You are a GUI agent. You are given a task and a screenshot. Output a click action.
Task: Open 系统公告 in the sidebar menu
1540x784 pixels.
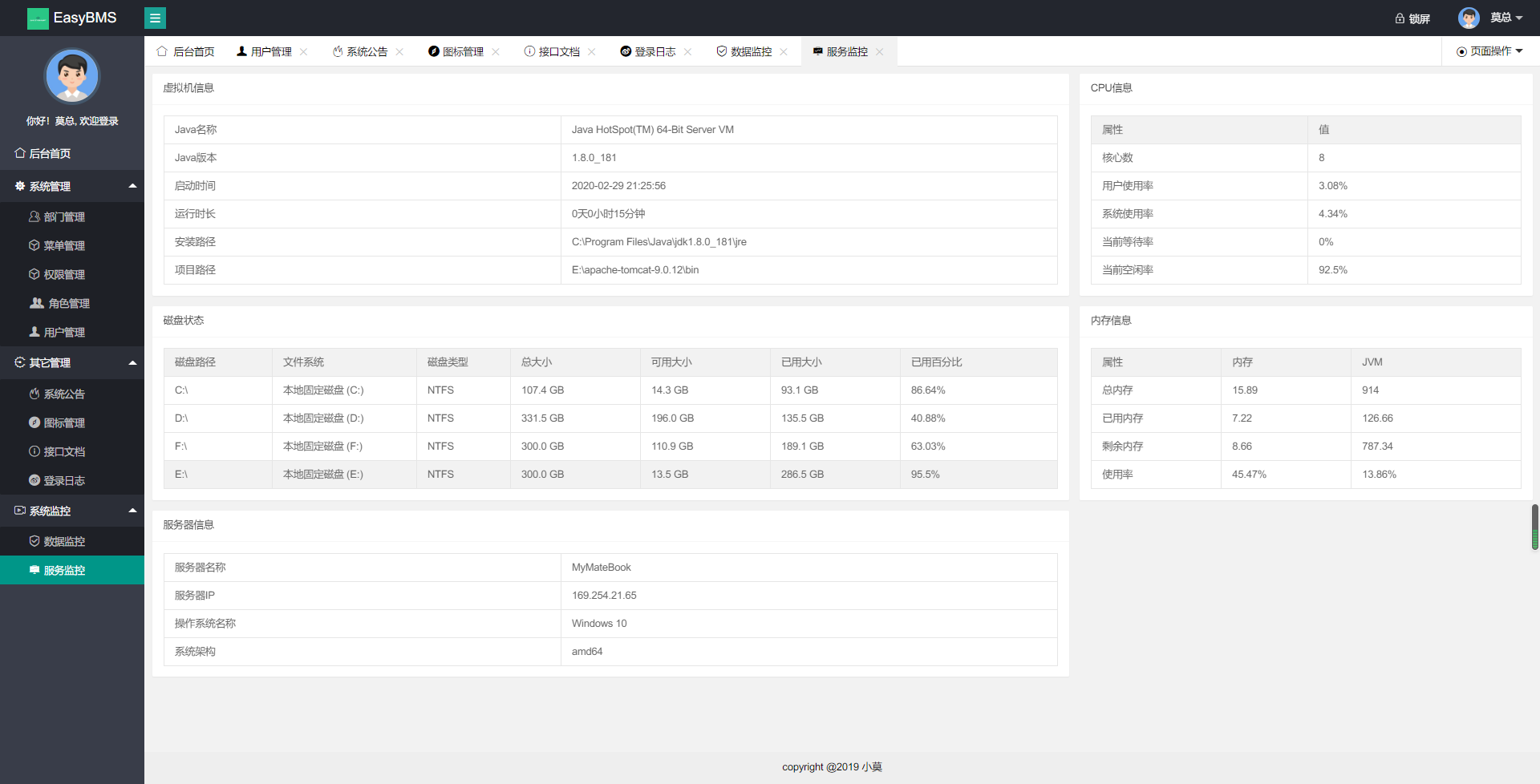point(72,394)
